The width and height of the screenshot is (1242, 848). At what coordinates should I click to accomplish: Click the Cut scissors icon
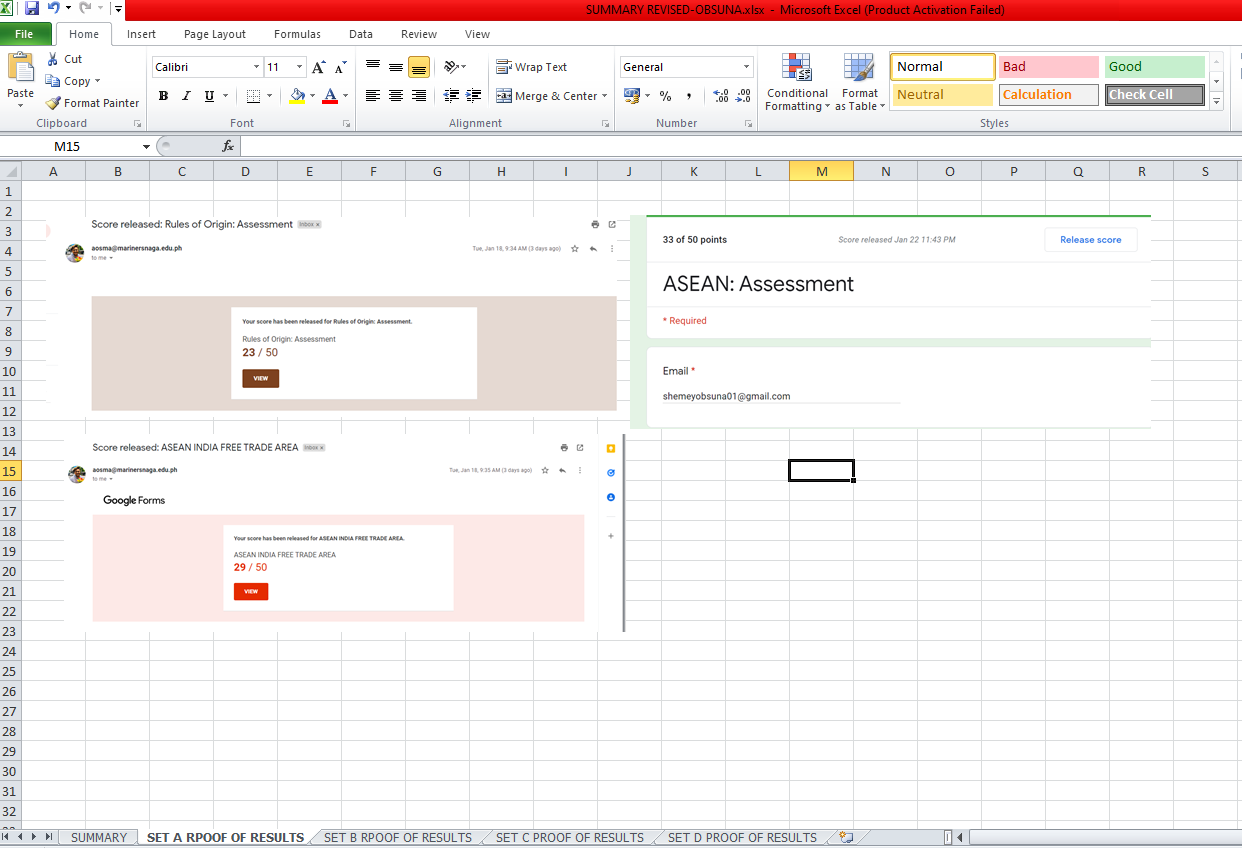coord(53,59)
